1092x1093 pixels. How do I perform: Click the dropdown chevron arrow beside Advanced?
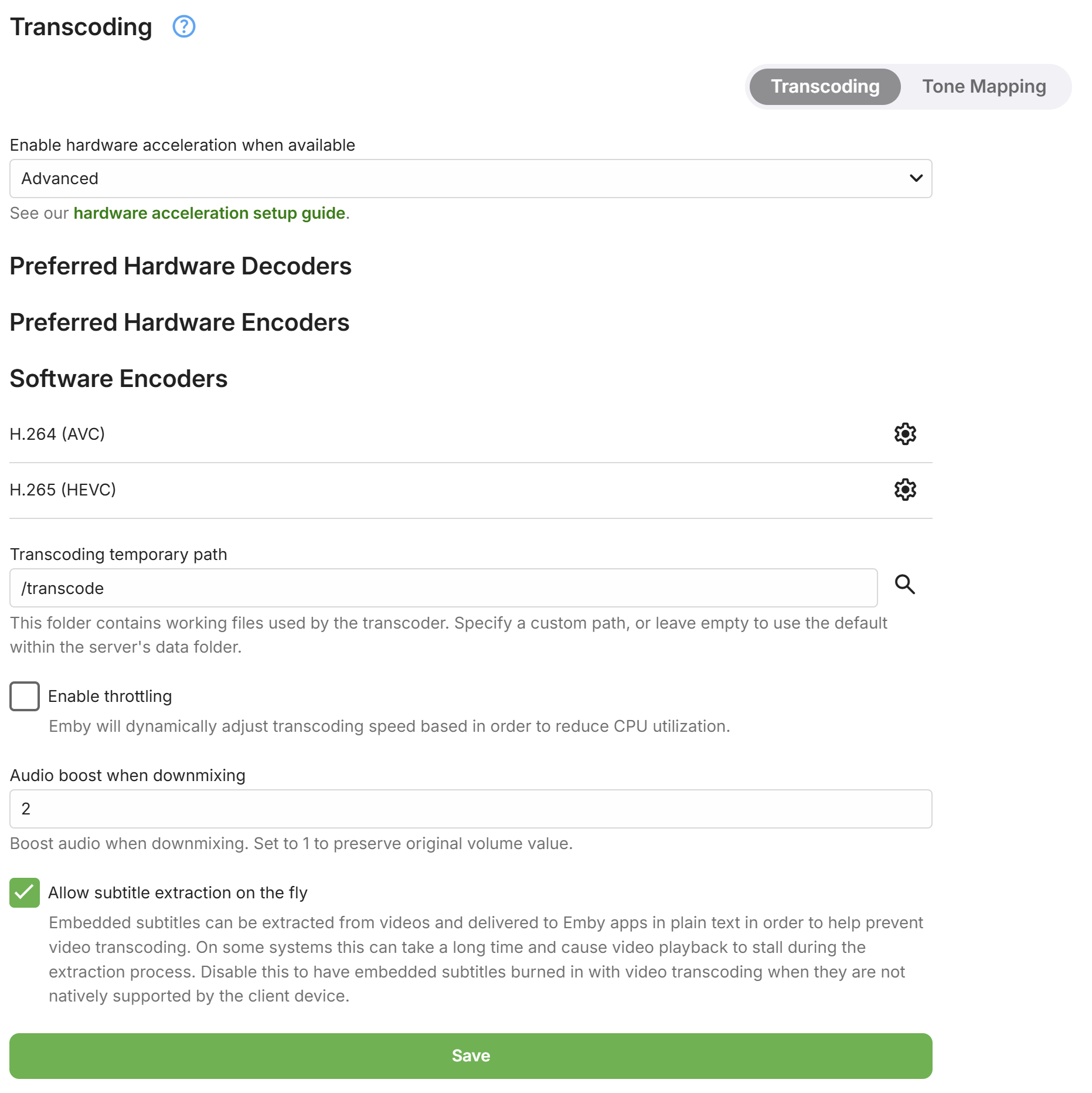point(916,178)
